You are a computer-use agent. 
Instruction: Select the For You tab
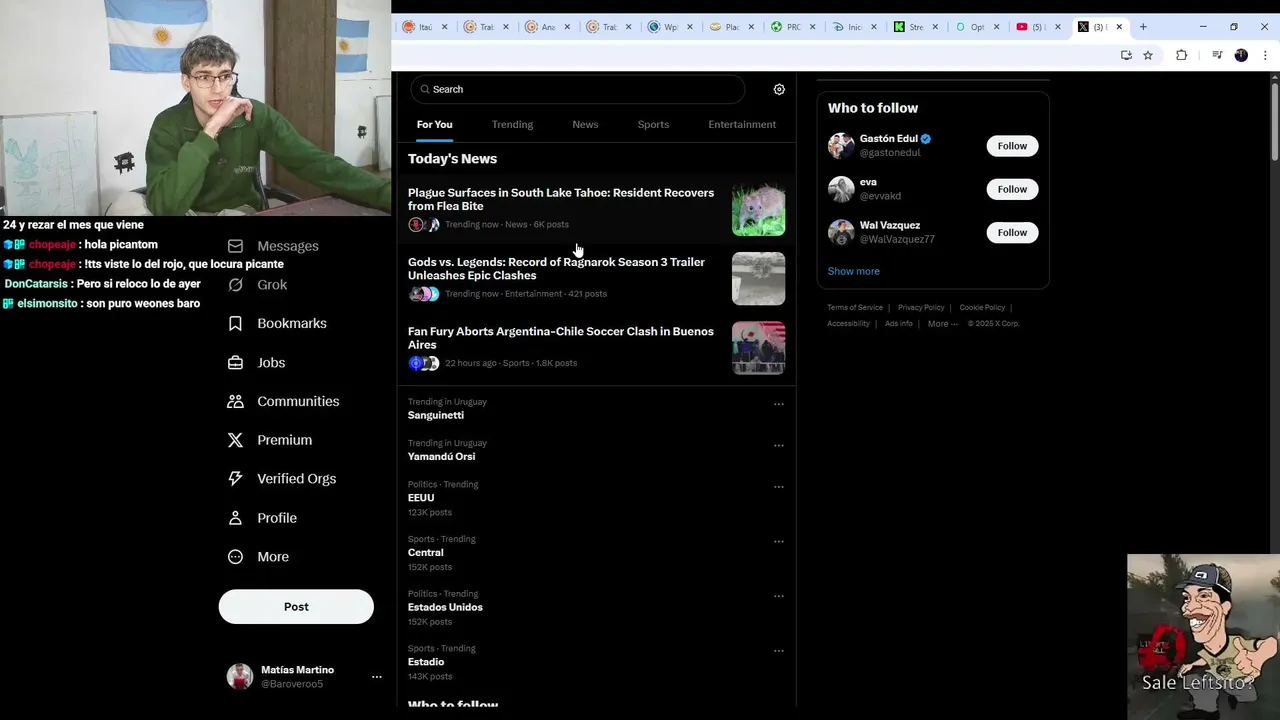pos(434,124)
